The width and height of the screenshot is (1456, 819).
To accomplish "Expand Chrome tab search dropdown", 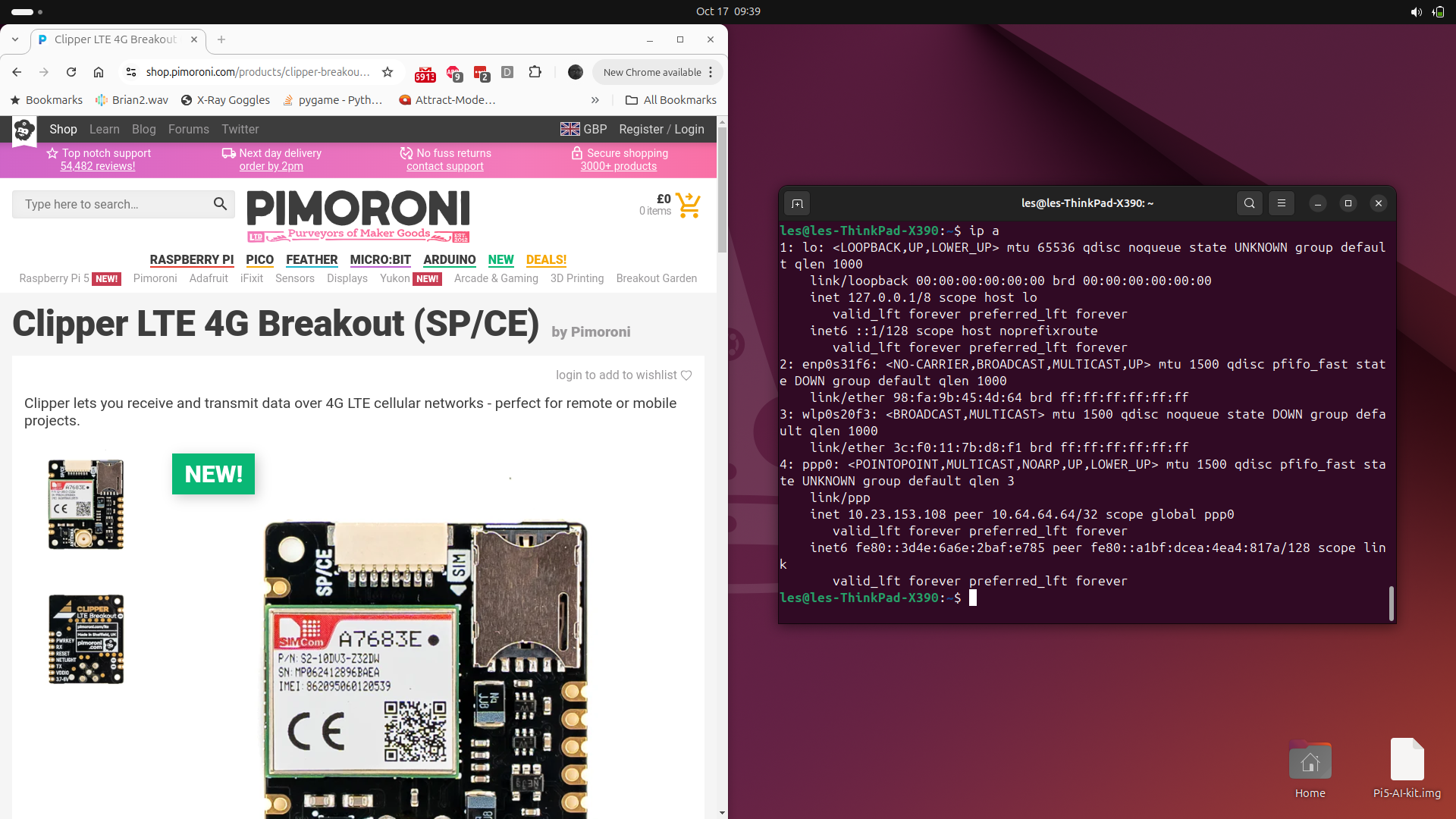I will pos(15,39).
